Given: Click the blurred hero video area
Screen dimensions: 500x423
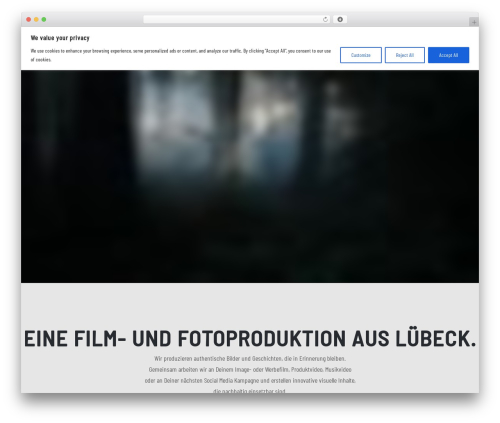Looking at the screenshot, I should pyautogui.click(x=250, y=177).
